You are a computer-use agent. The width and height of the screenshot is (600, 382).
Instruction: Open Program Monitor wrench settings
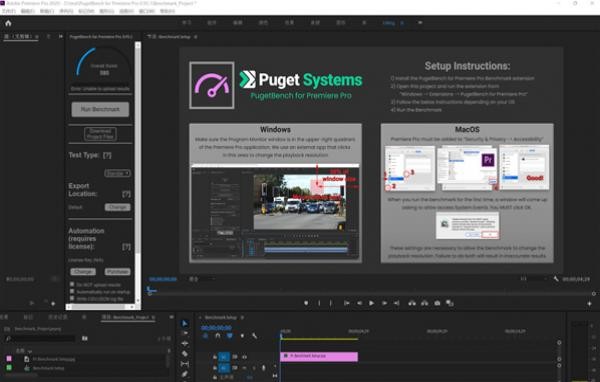[556, 279]
